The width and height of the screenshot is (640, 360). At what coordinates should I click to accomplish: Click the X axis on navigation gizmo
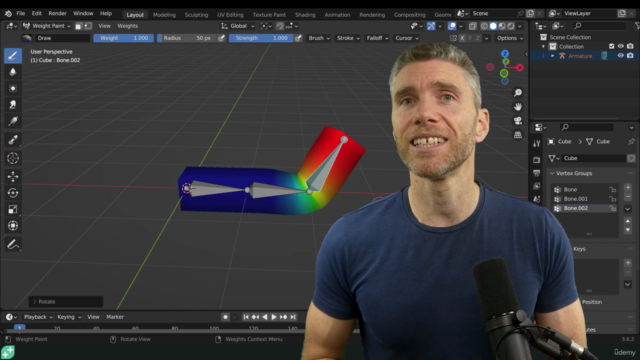(520, 68)
